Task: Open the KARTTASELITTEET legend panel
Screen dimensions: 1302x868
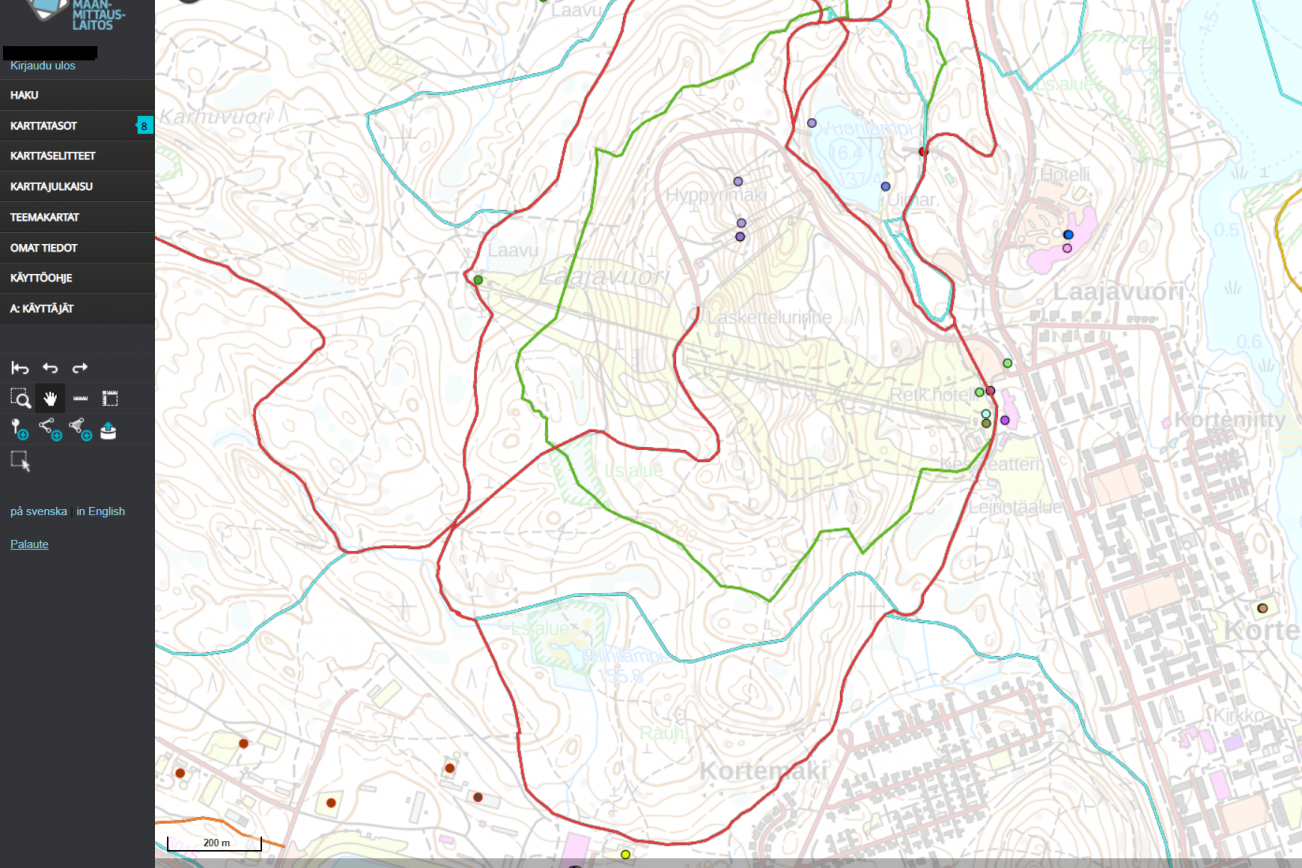Action: pyautogui.click(x=77, y=156)
